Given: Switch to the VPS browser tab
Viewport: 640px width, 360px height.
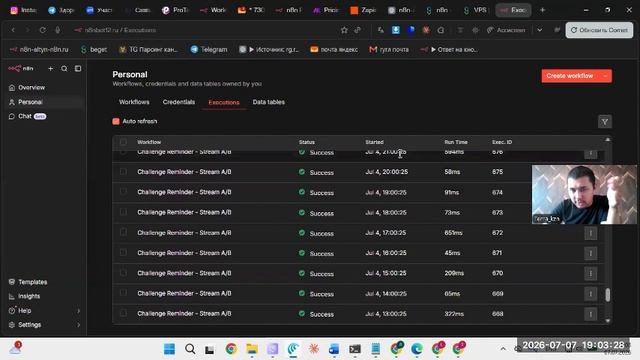Looking at the screenshot, I should [x=475, y=10].
